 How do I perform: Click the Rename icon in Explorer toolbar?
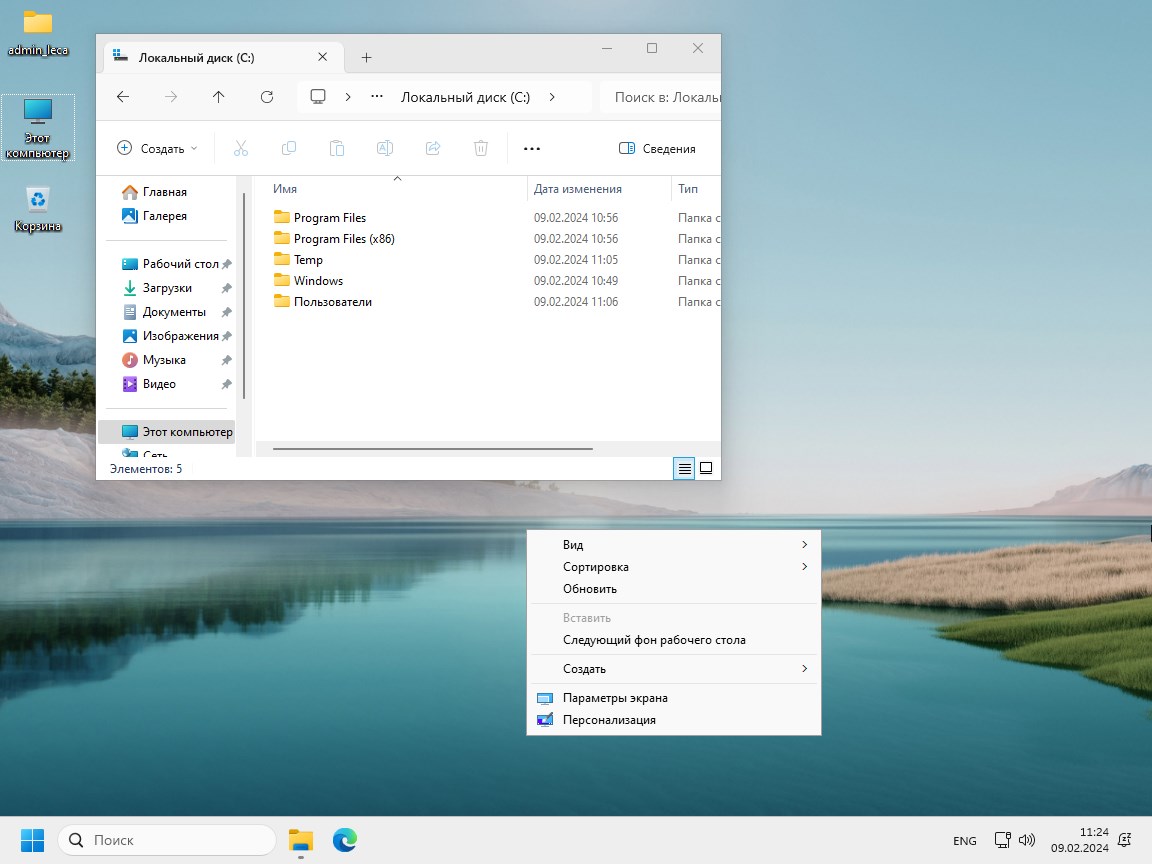pyautogui.click(x=384, y=148)
